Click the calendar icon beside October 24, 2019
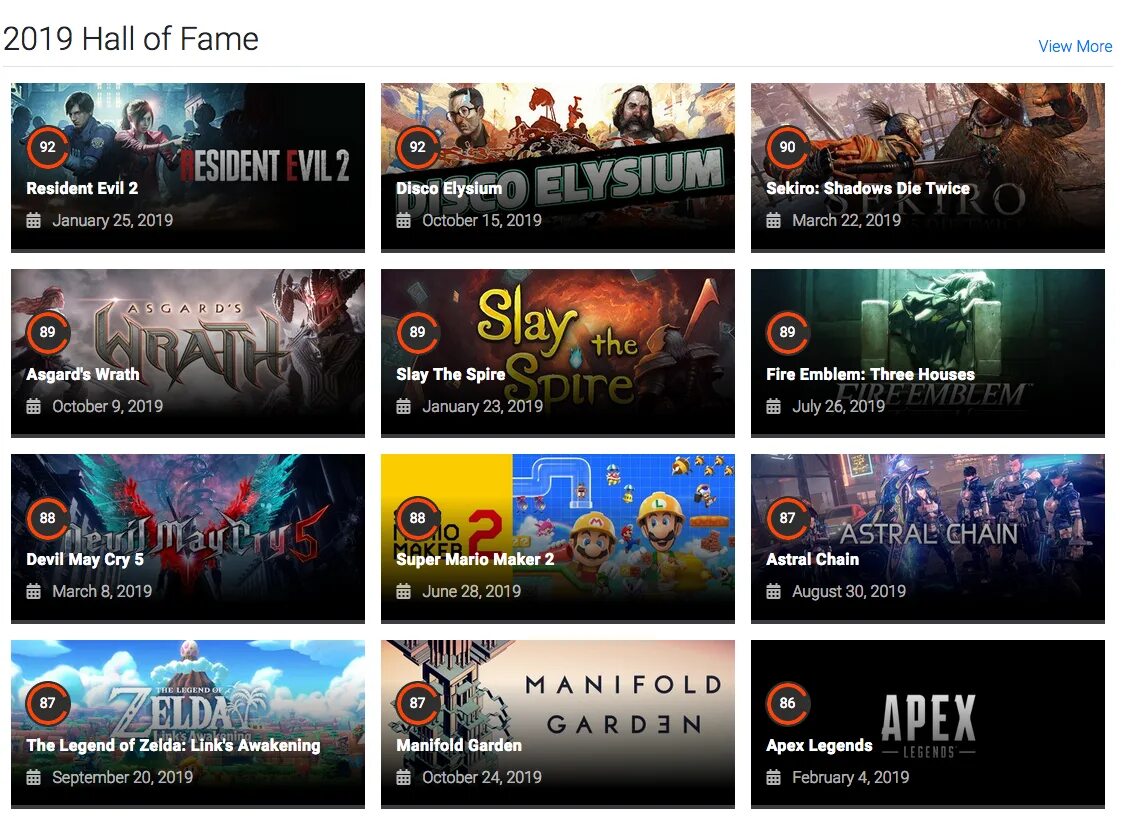 (404, 777)
